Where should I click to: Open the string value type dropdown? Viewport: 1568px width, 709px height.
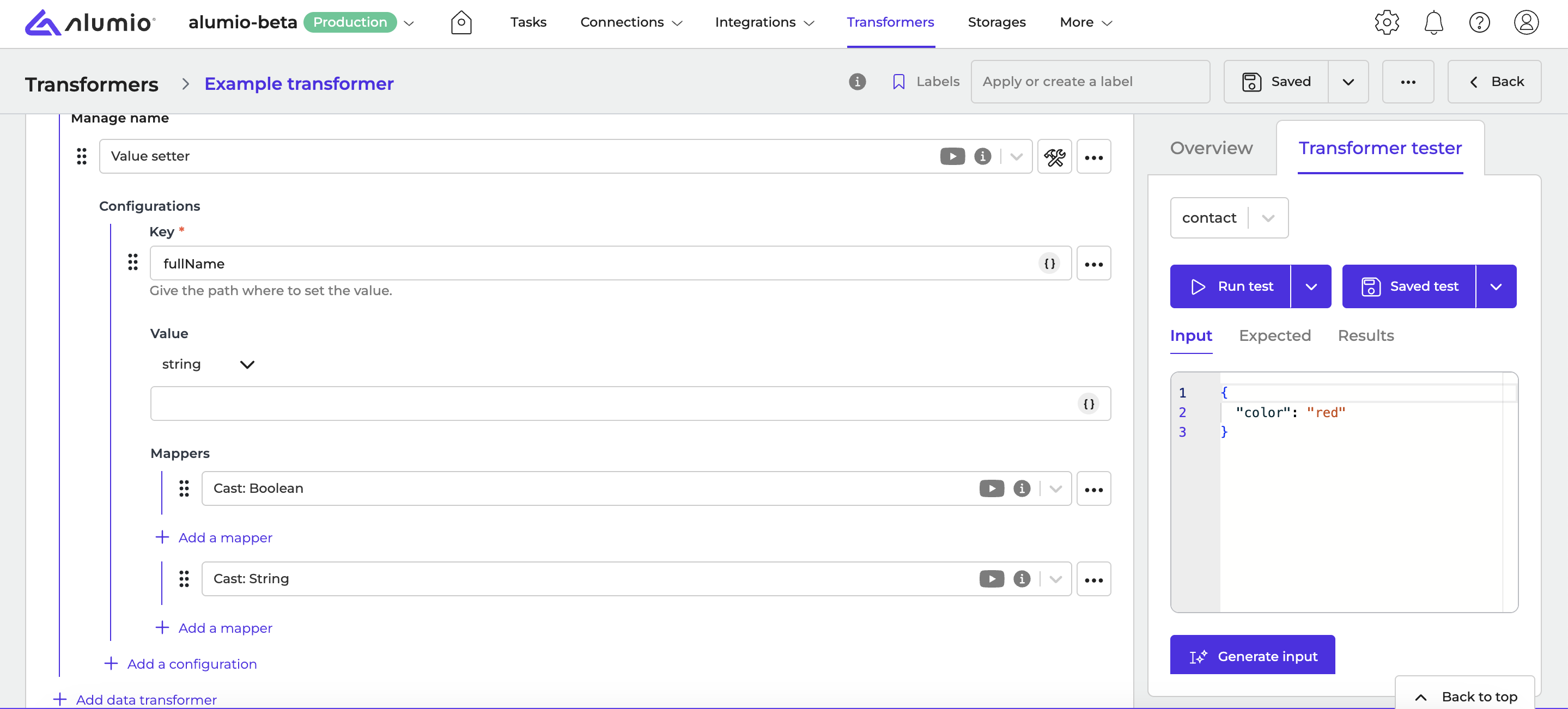208,364
